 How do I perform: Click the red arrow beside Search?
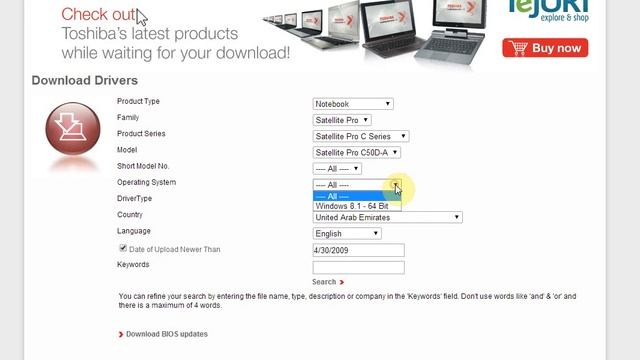click(x=342, y=282)
